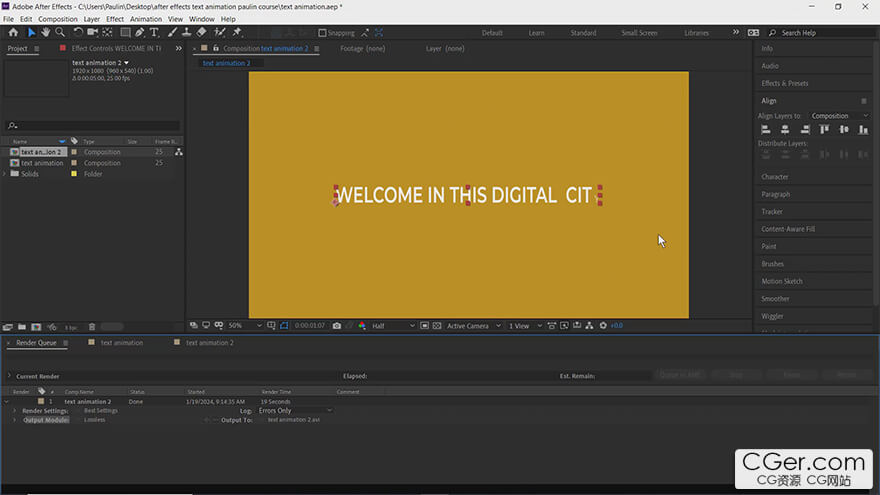The width and height of the screenshot is (880, 495).
Task: Switch to Learn workspace
Action: tap(536, 33)
